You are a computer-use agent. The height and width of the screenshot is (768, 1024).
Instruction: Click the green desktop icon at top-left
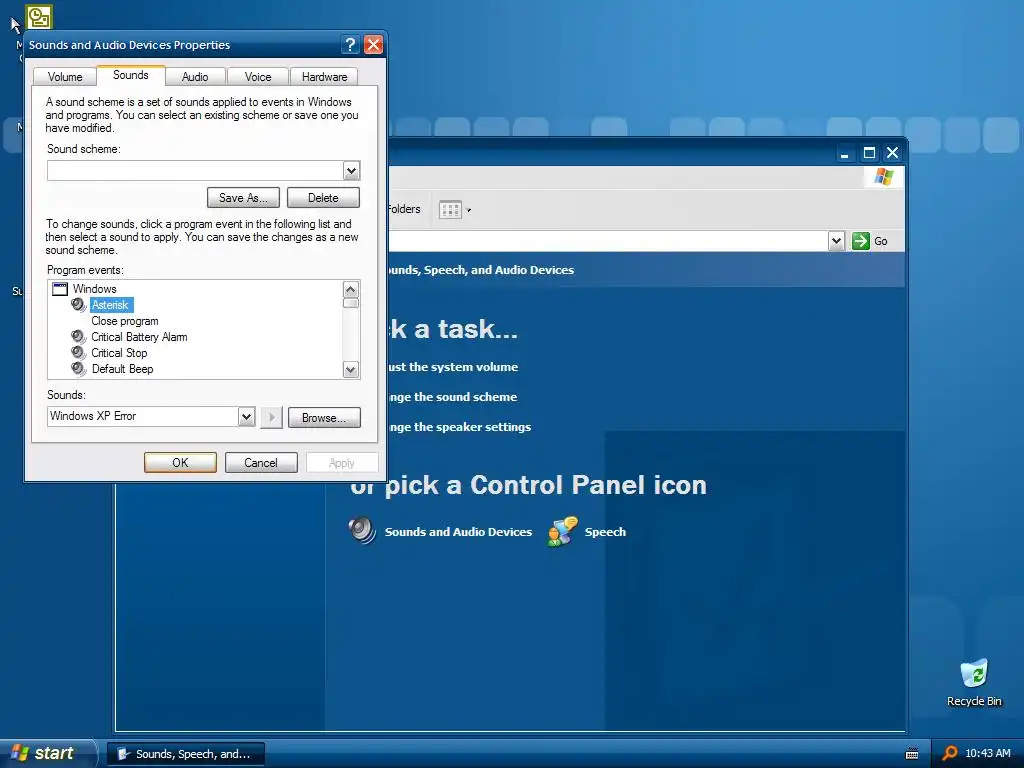tap(39, 17)
